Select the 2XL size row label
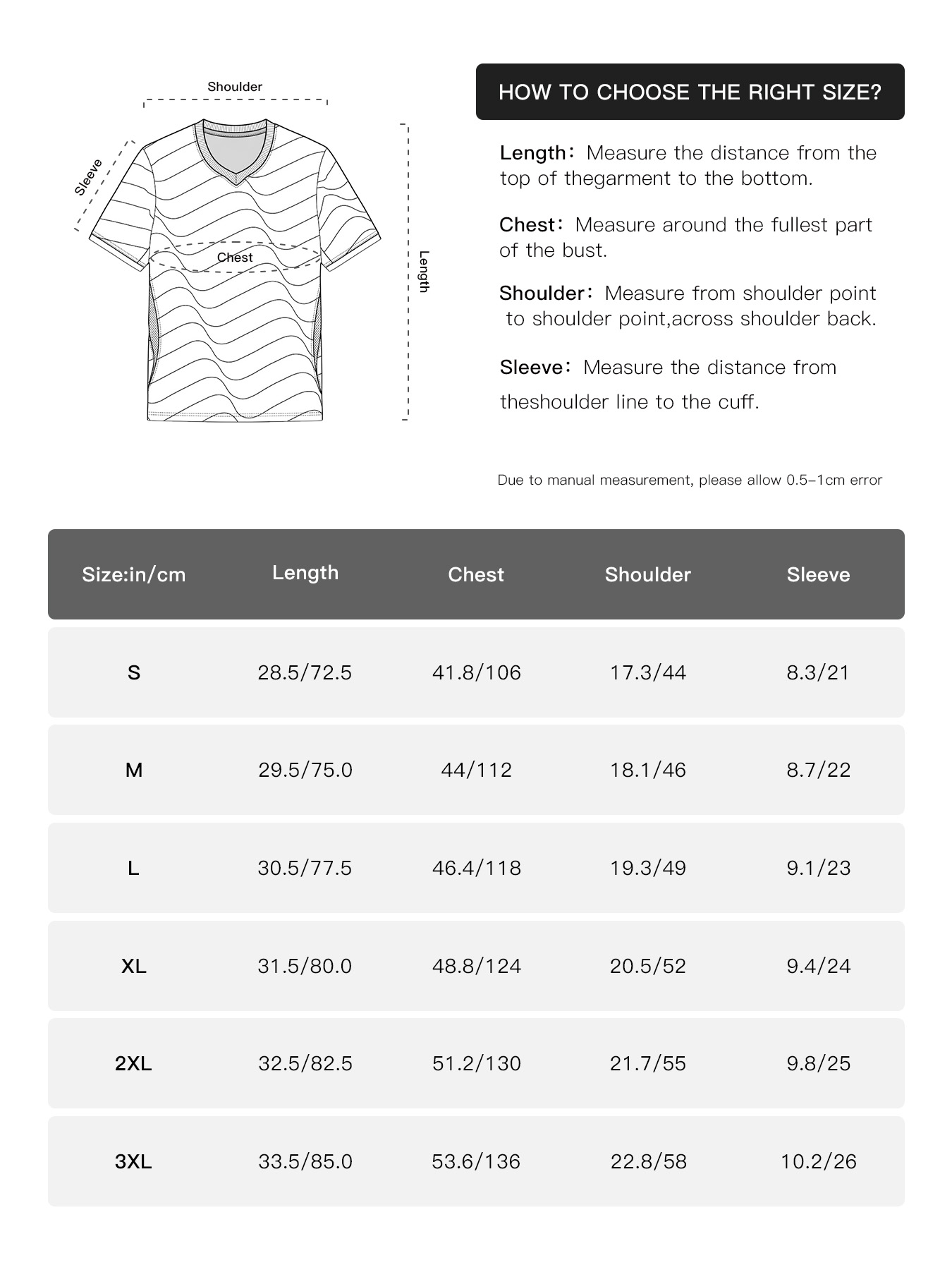 [133, 1063]
